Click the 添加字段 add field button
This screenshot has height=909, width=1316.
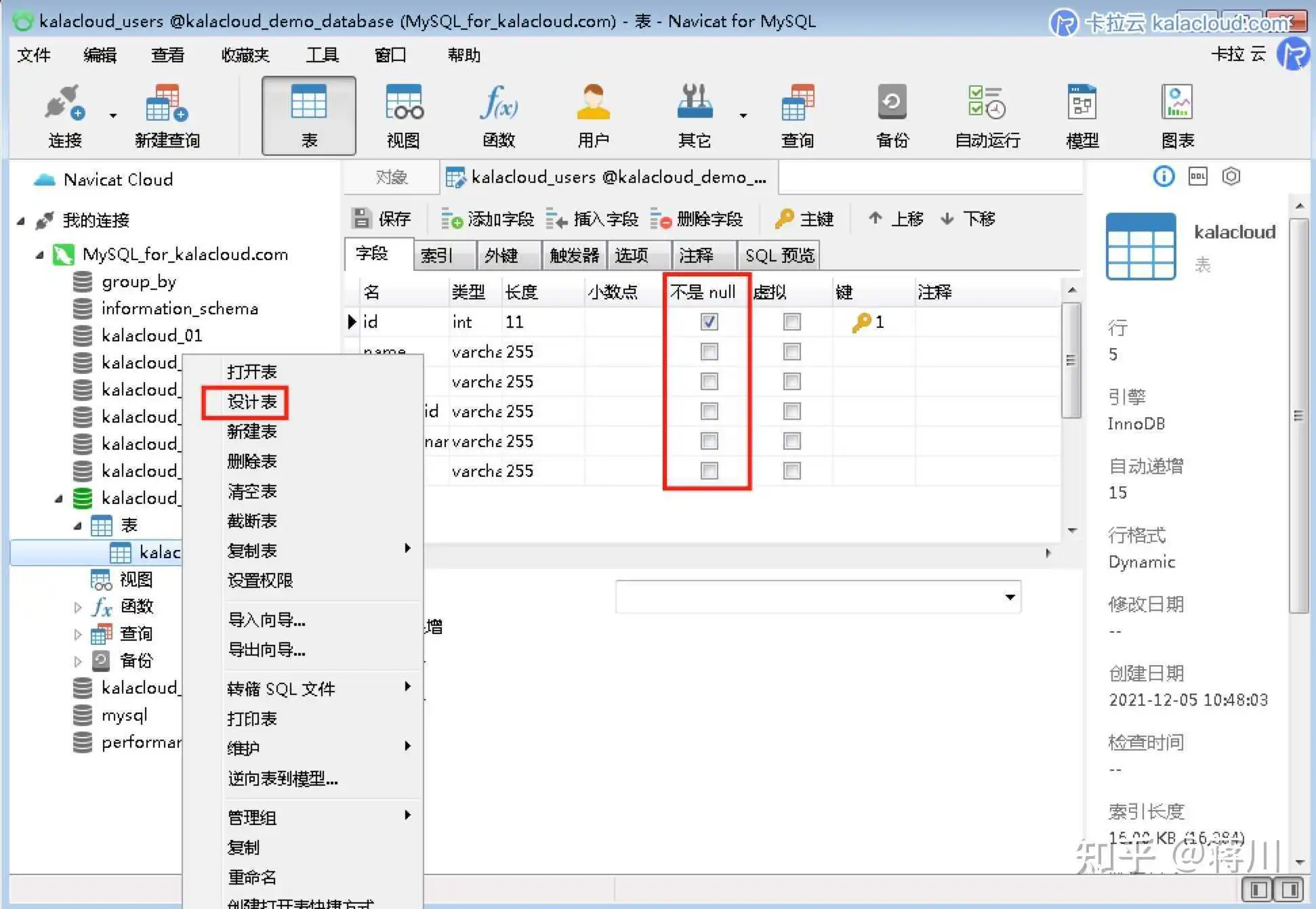pos(488,219)
